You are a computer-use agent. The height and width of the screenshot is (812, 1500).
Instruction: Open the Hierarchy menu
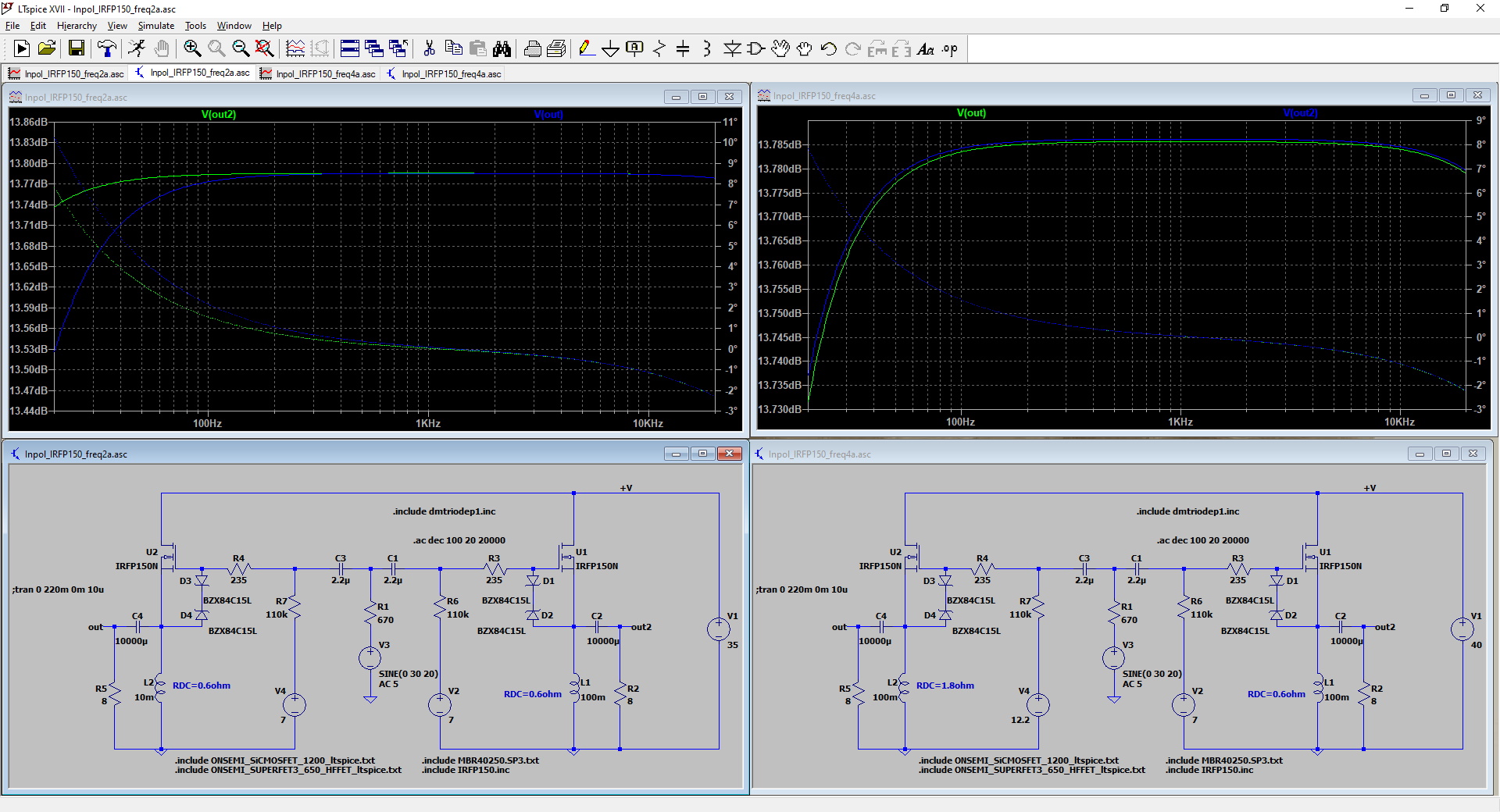click(77, 26)
